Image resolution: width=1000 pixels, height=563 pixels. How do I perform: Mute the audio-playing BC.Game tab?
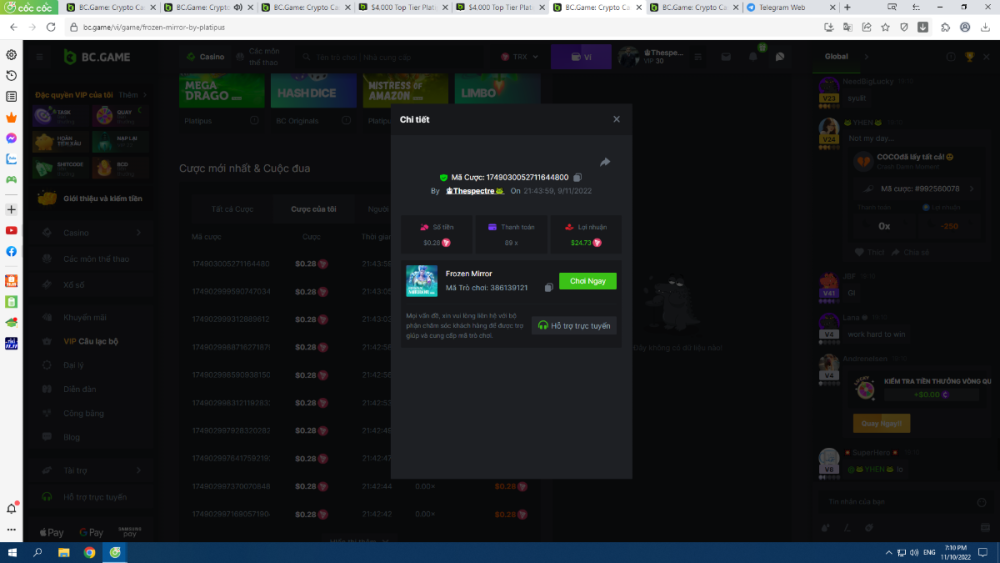[239, 7]
